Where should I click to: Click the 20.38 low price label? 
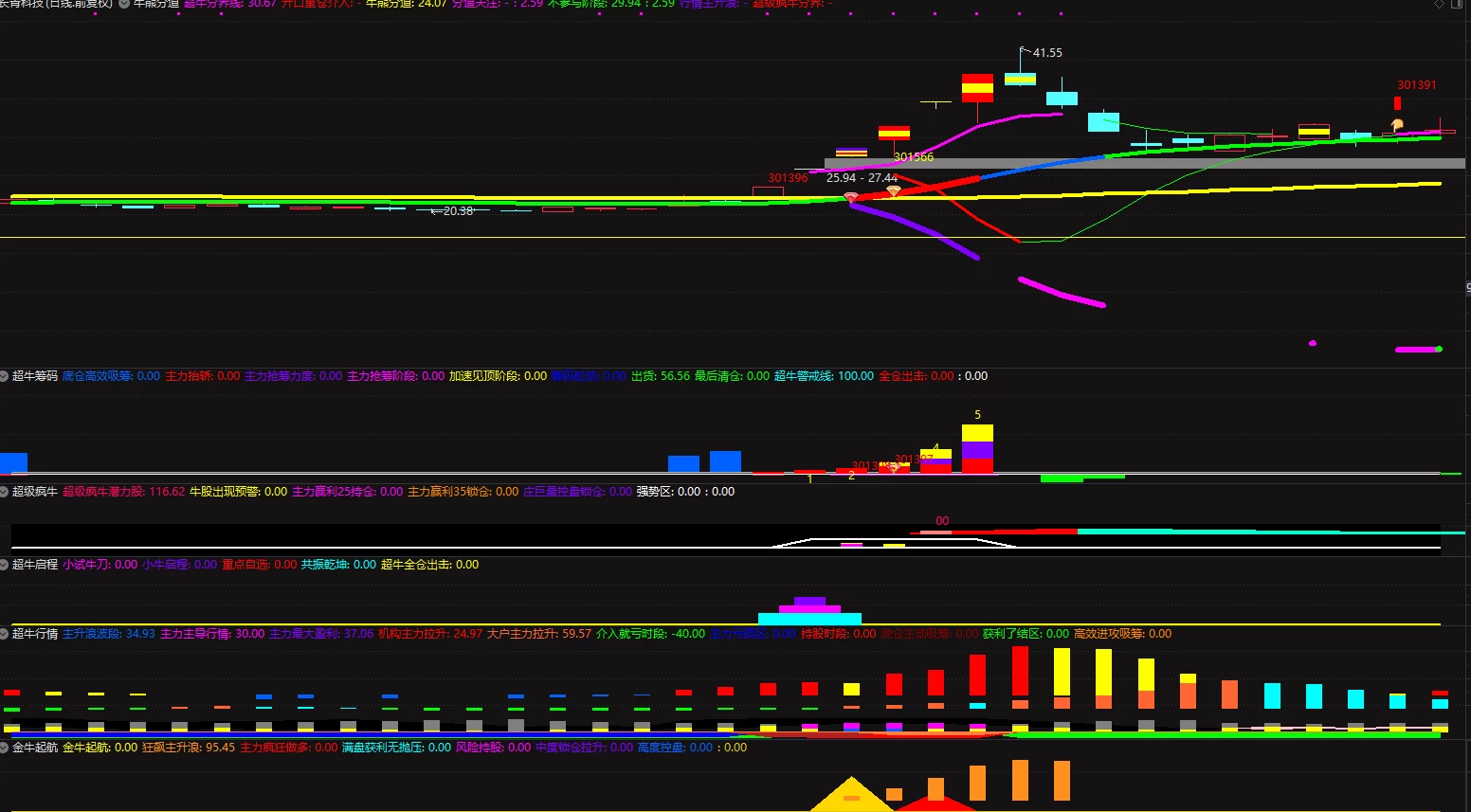[458, 211]
